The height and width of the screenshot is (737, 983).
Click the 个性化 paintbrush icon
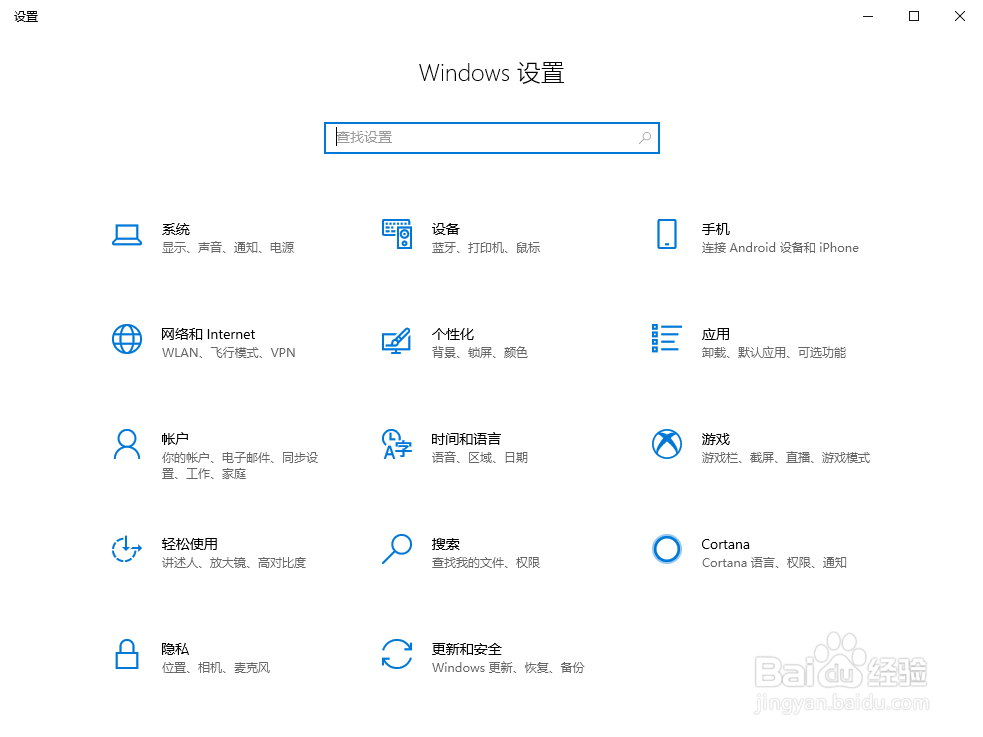click(396, 340)
